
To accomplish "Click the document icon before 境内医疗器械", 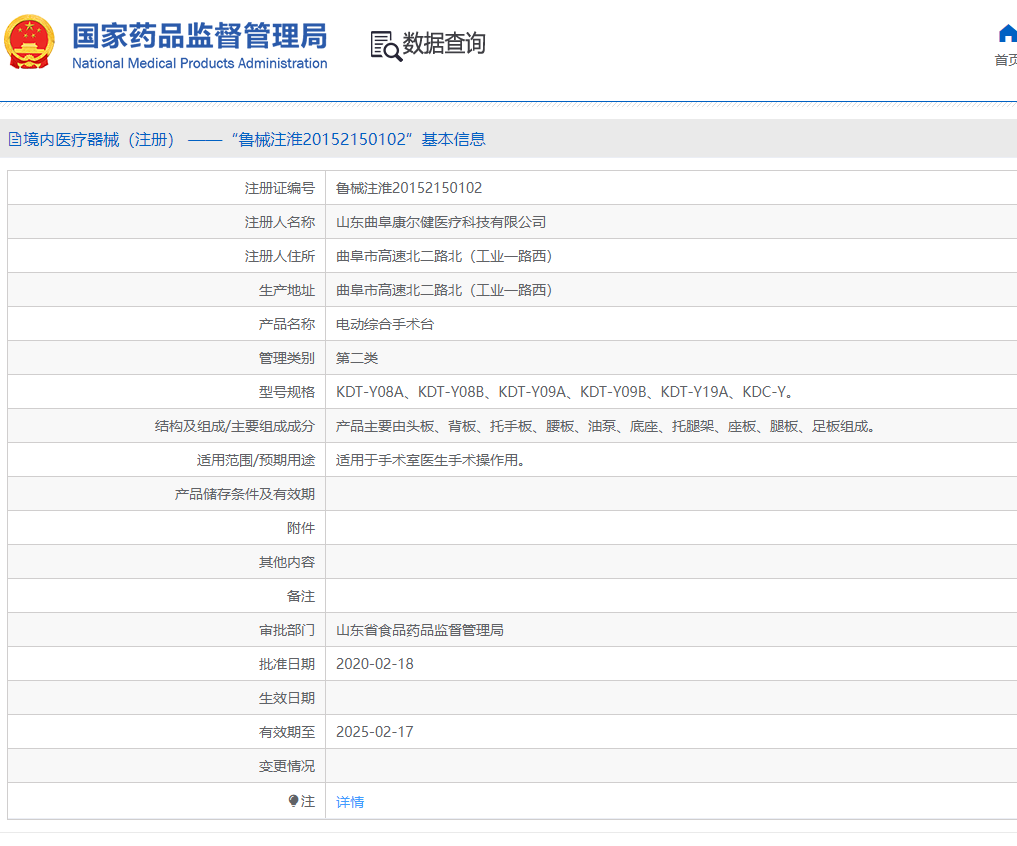I will coord(14,139).
